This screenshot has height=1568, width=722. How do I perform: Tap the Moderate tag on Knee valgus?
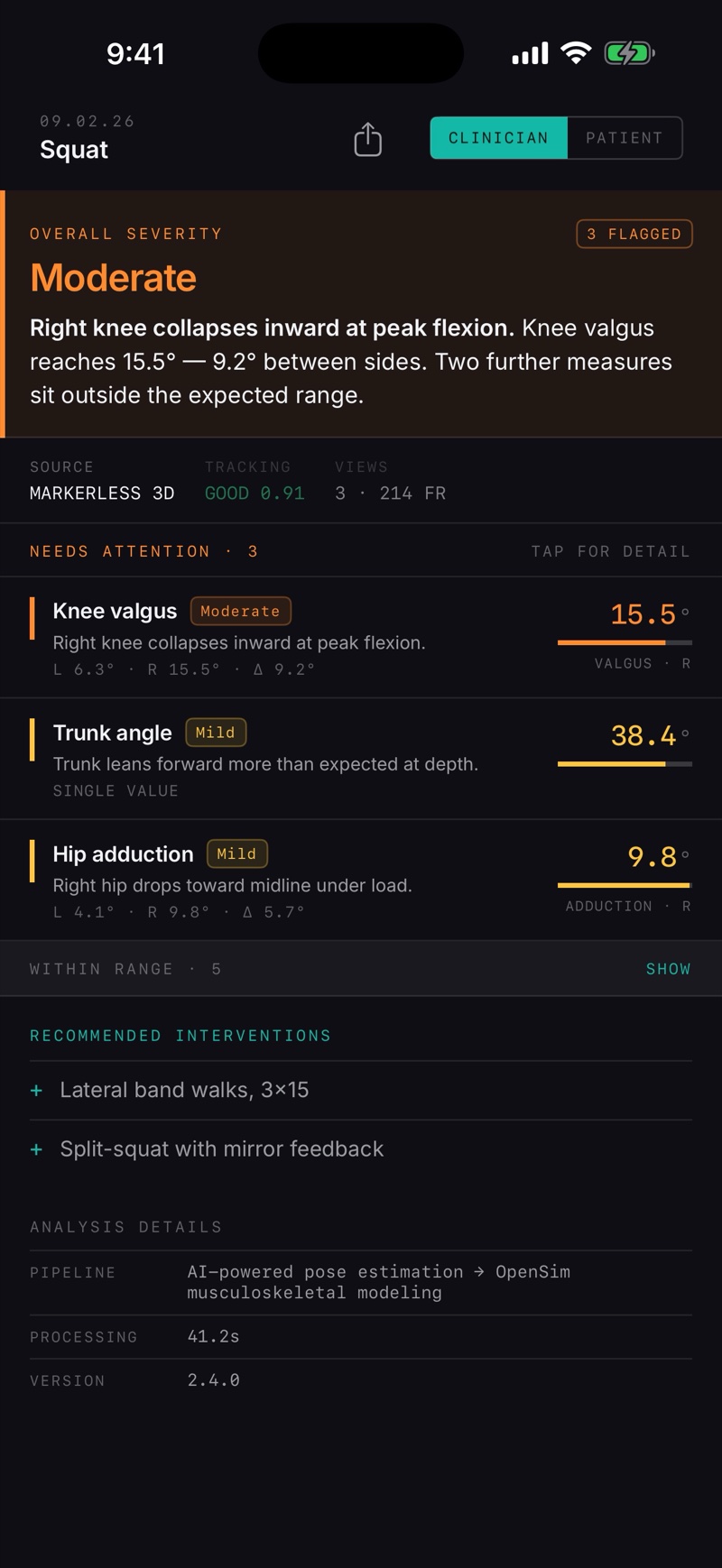[x=241, y=611]
